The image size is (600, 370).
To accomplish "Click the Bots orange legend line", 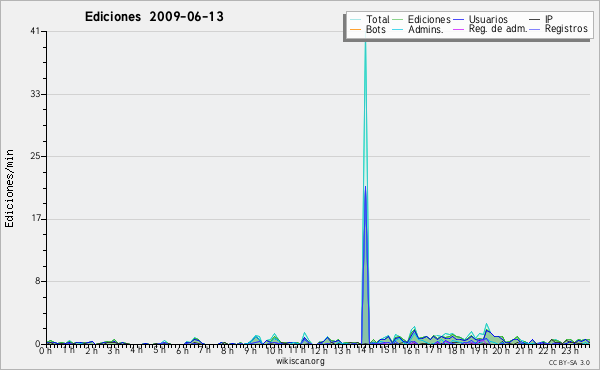I will [355, 29].
